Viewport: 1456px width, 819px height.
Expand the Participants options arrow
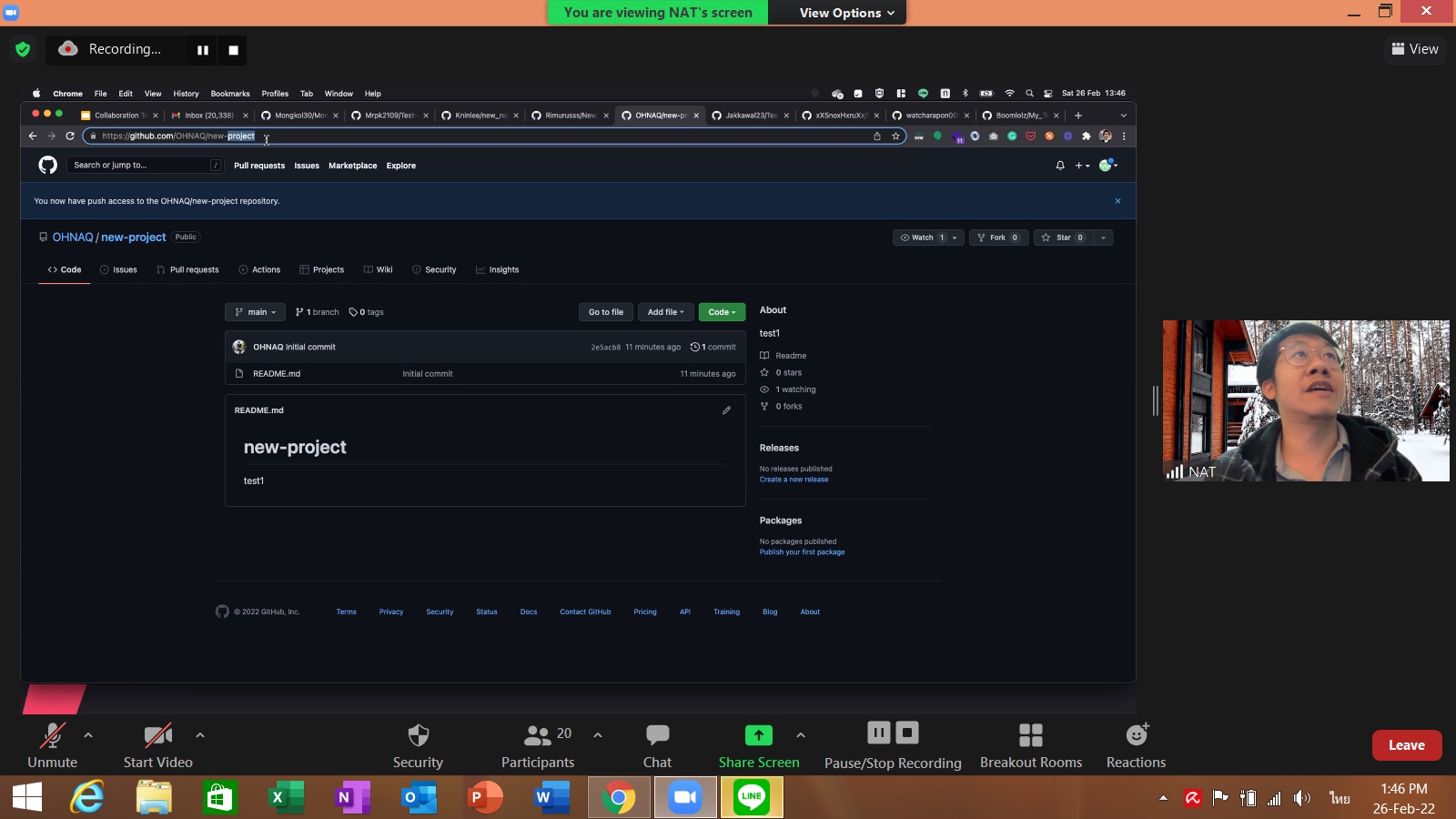coord(598,734)
